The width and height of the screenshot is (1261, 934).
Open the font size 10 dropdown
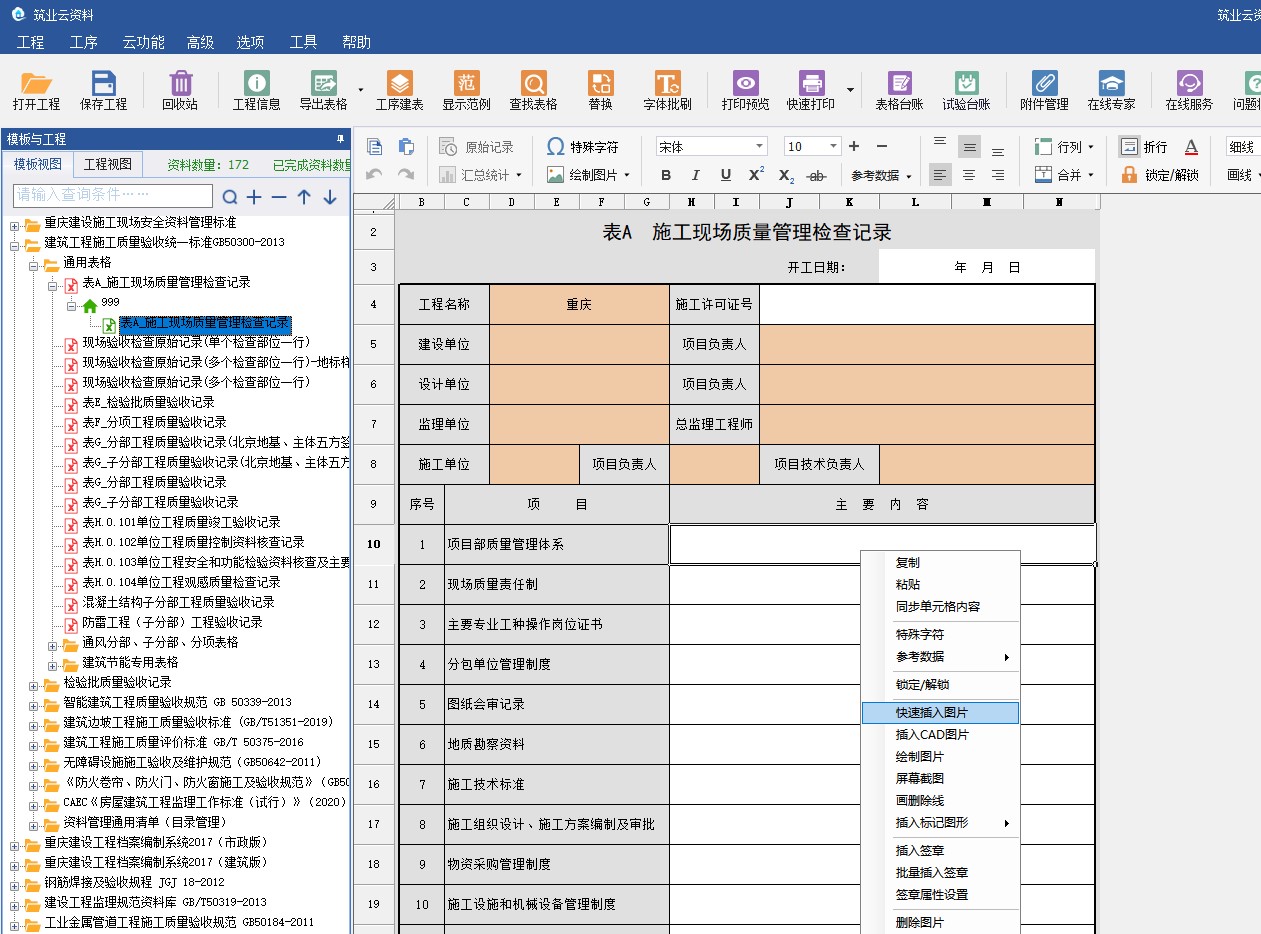834,147
